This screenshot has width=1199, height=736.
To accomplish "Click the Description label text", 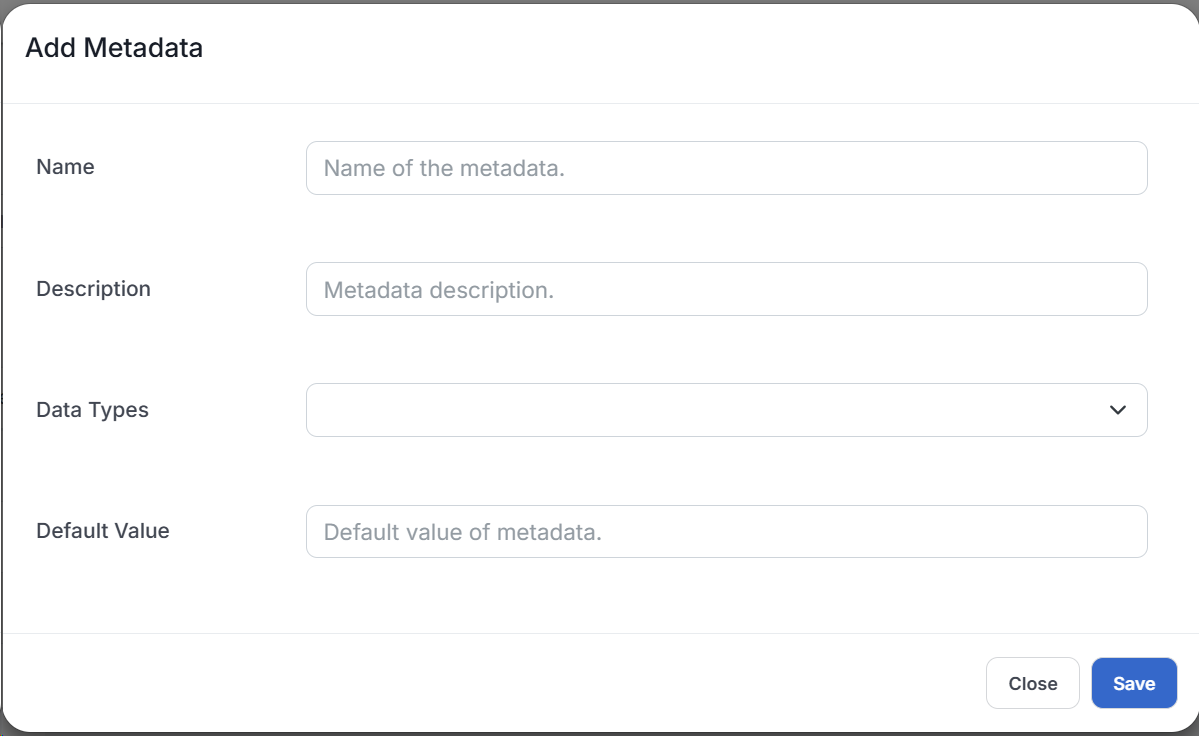I will pos(93,289).
